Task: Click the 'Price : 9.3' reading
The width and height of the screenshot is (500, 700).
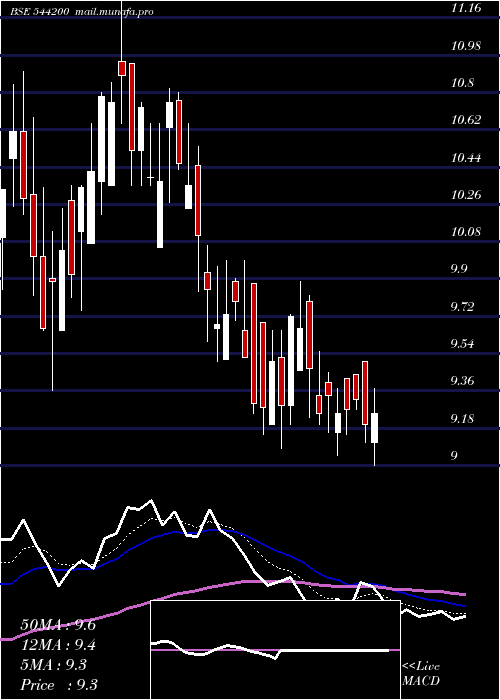Action: tap(59, 684)
